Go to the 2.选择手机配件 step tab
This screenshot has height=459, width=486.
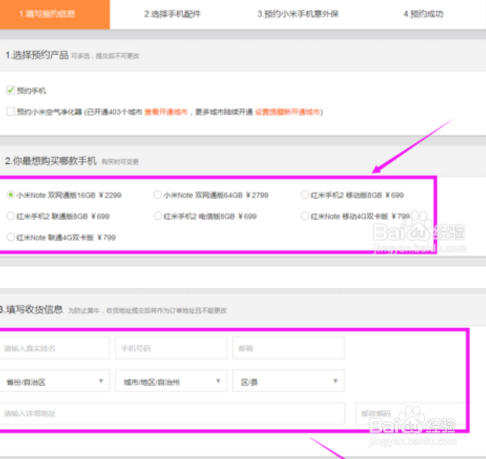172,14
